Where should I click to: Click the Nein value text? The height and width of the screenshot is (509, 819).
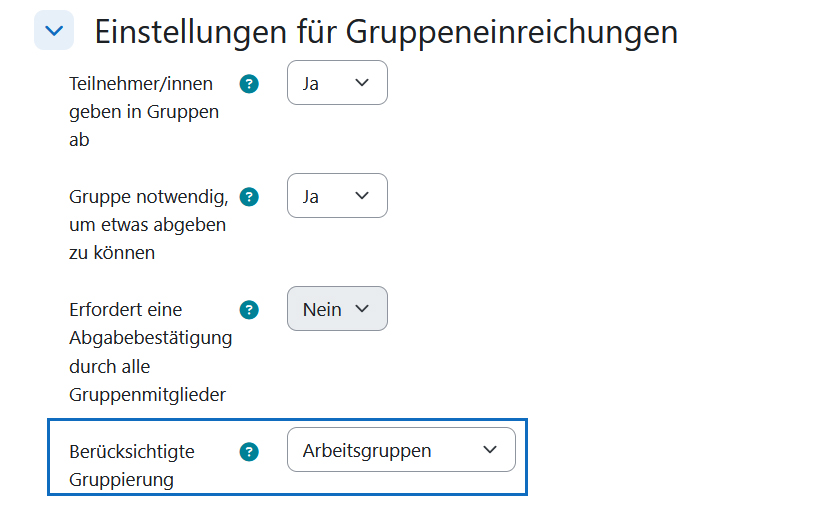point(322,309)
